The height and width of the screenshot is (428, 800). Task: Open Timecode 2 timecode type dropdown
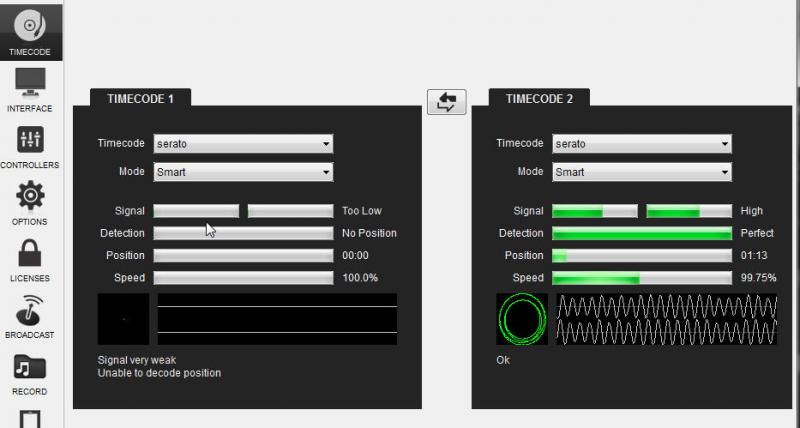[642, 144]
